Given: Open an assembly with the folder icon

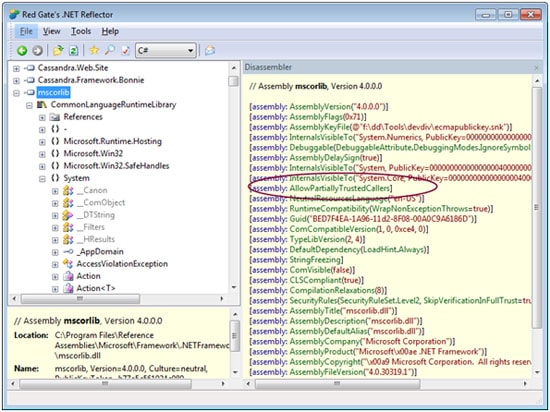Looking at the screenshot, I should (x=58, y=50).
